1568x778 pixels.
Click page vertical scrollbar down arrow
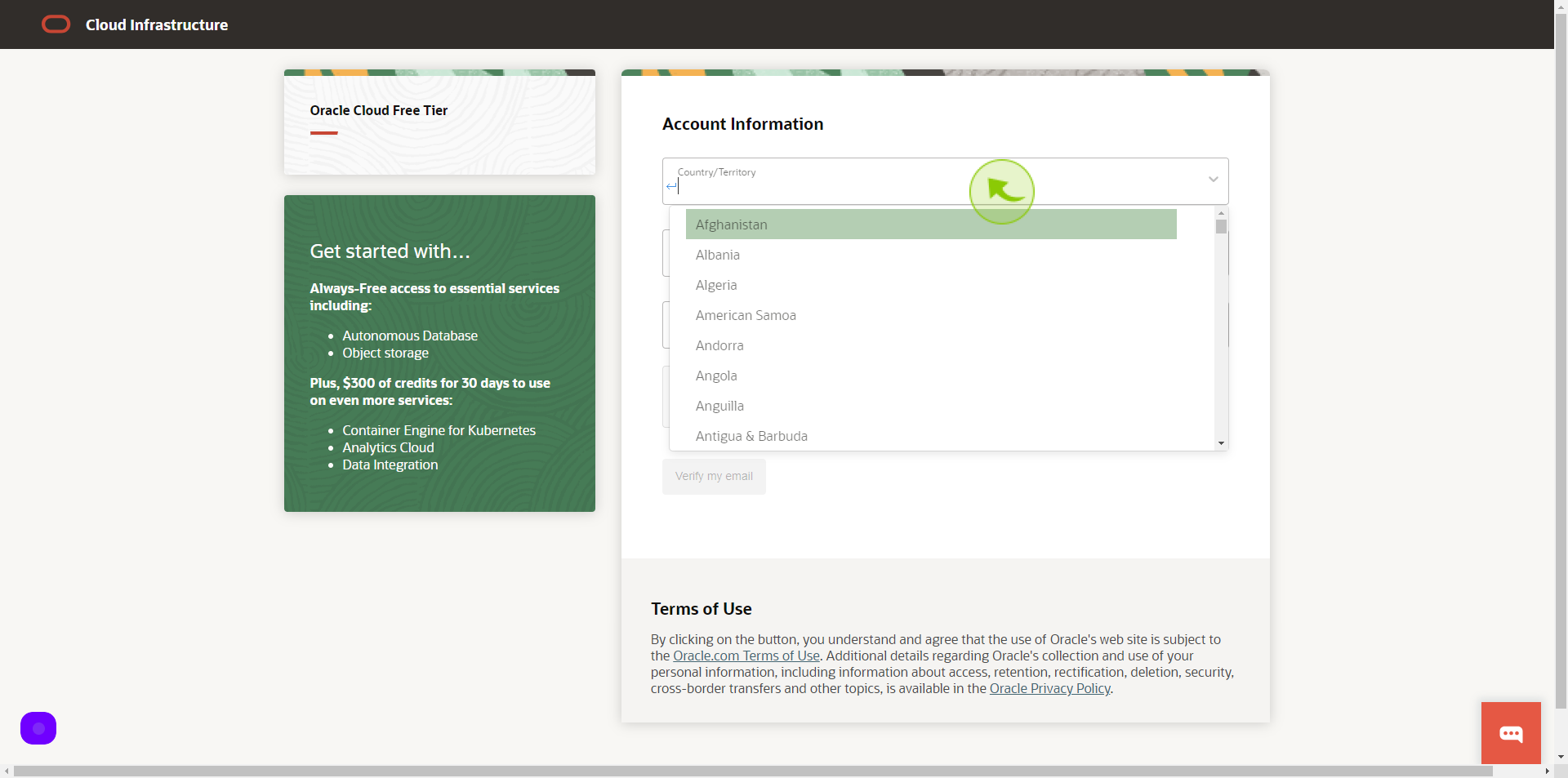1561,757
